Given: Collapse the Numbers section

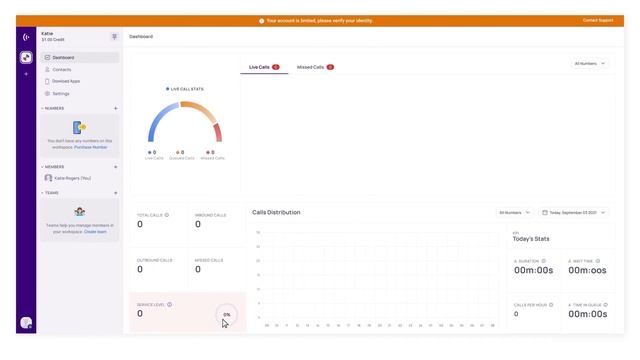Looking at the screenshot, I should 42,109.
